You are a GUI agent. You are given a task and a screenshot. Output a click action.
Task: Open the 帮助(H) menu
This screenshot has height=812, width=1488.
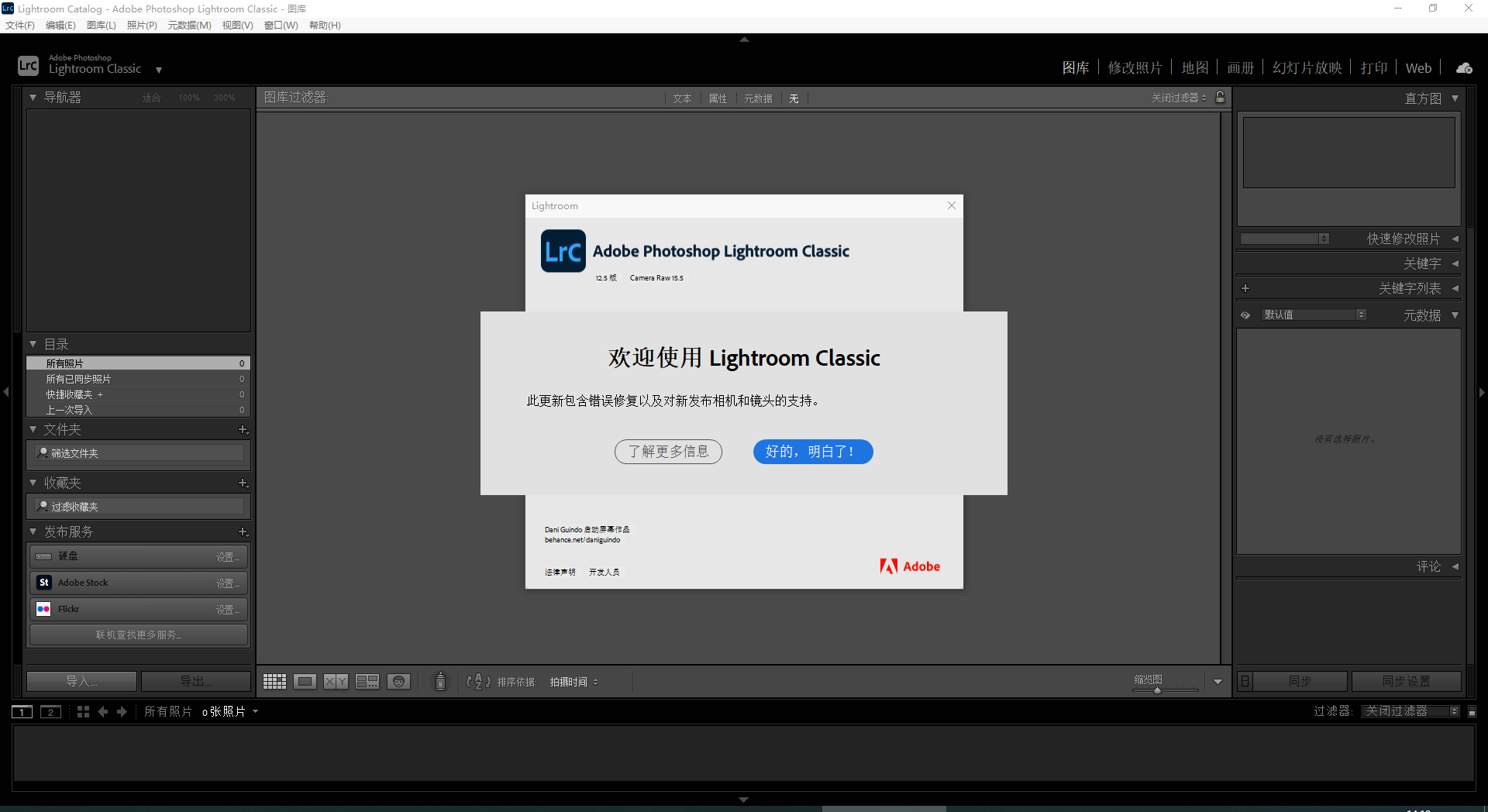coord(324,25)
